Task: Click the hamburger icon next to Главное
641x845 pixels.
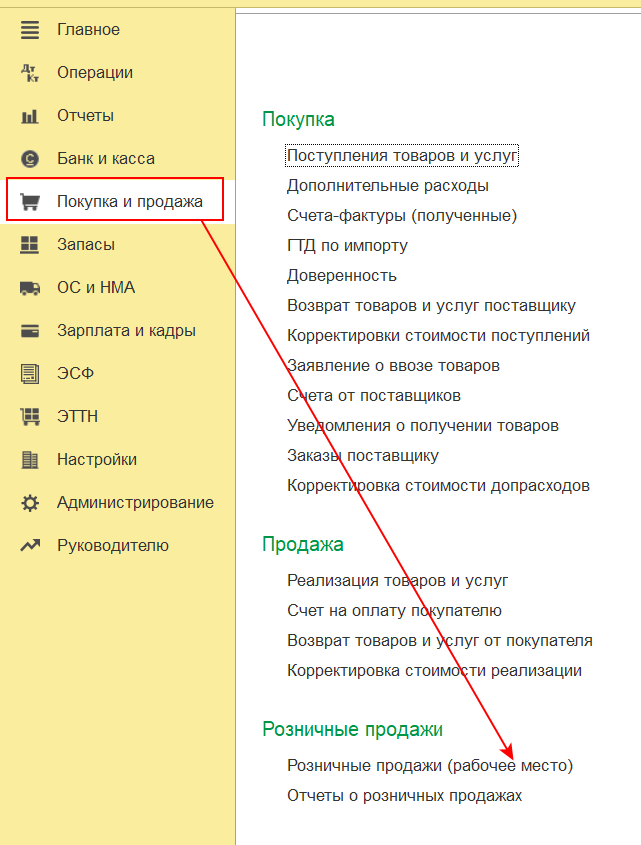Action: (30, 30)
